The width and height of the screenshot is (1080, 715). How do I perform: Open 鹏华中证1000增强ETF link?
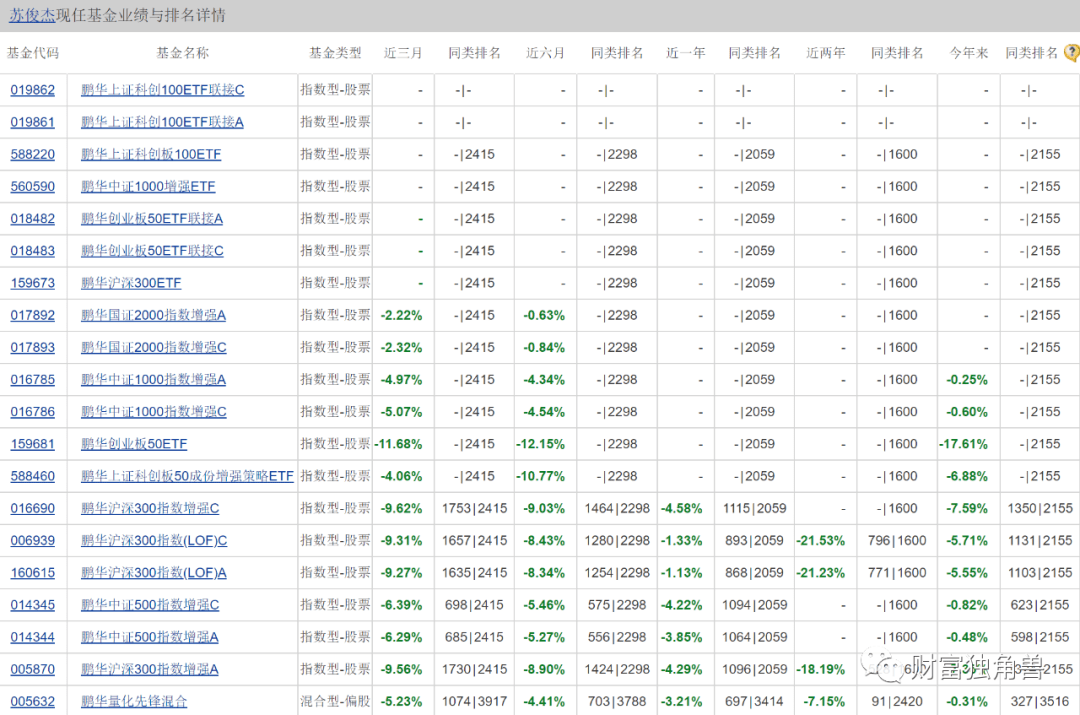pos(148,187)
